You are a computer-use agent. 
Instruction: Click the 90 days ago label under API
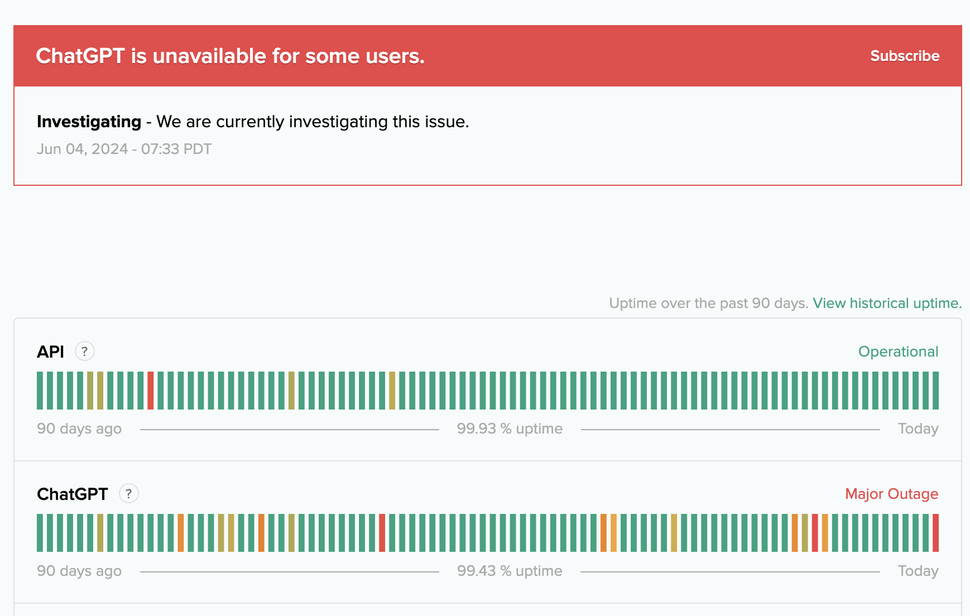78,428
